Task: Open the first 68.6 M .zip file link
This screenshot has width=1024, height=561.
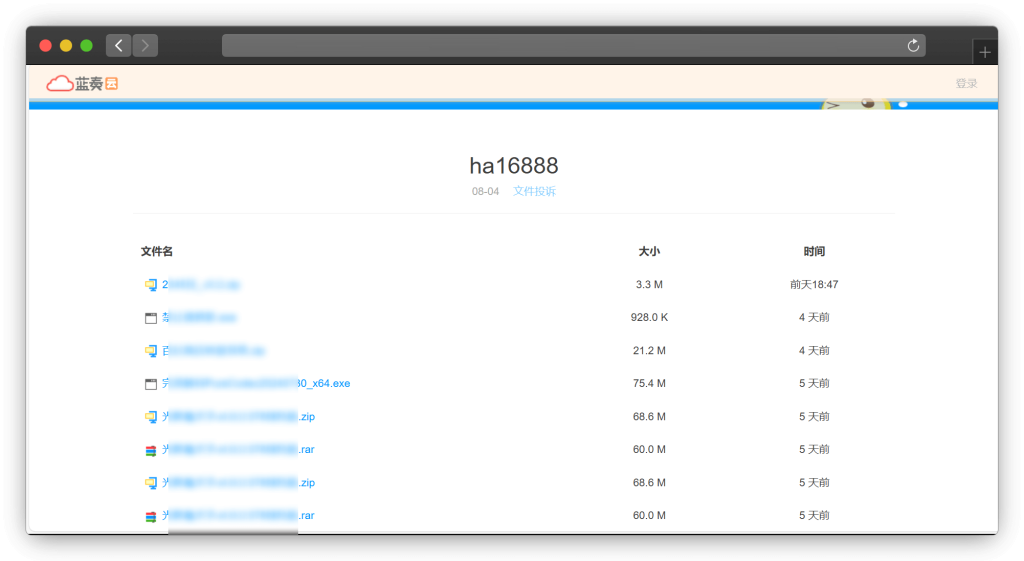Action: click(x=240, y=416)
